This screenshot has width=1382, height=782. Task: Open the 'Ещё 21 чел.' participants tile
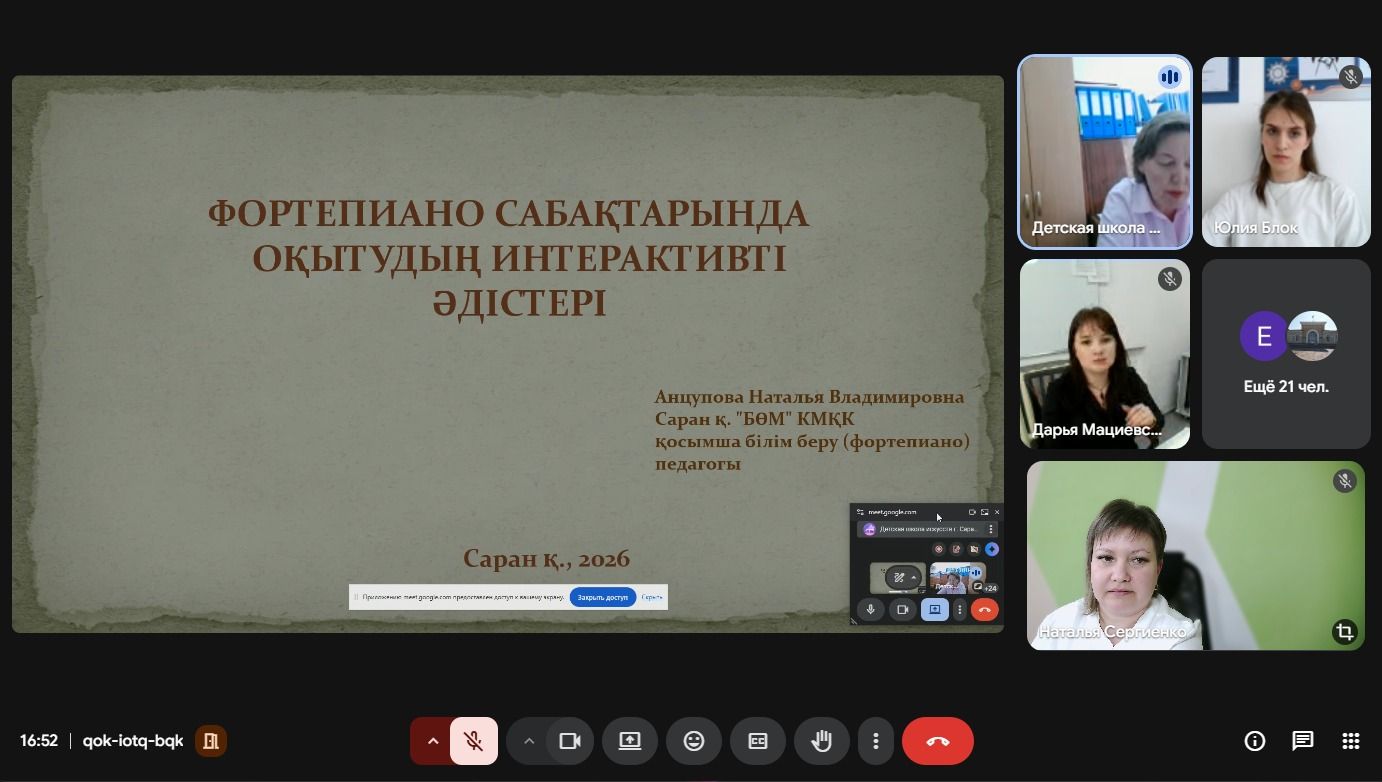pos(1286,354)
